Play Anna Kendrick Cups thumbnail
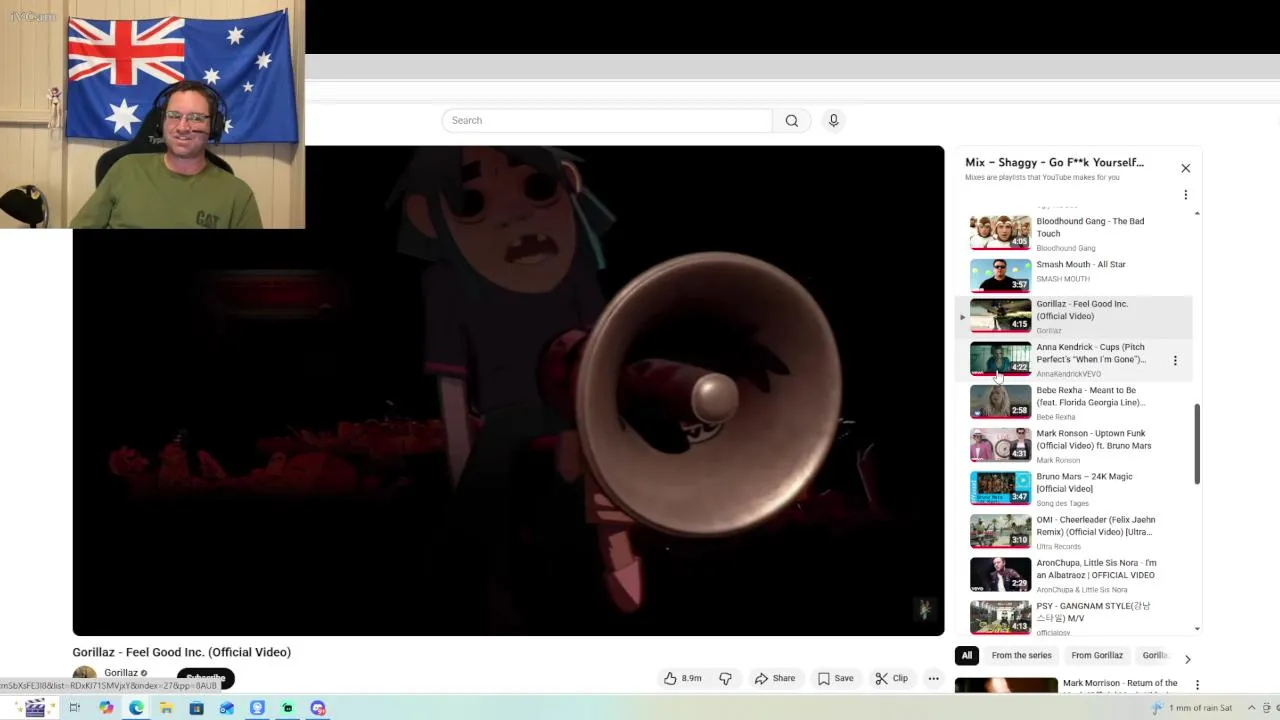 (x=1000, y=359)
